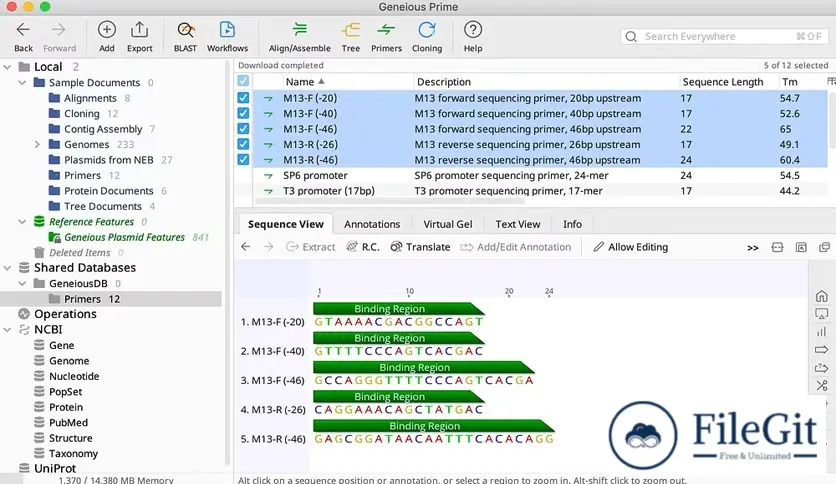Open the Virtual Gel tab
This screenshot has width=836, height=484.
tap(447, 224)
